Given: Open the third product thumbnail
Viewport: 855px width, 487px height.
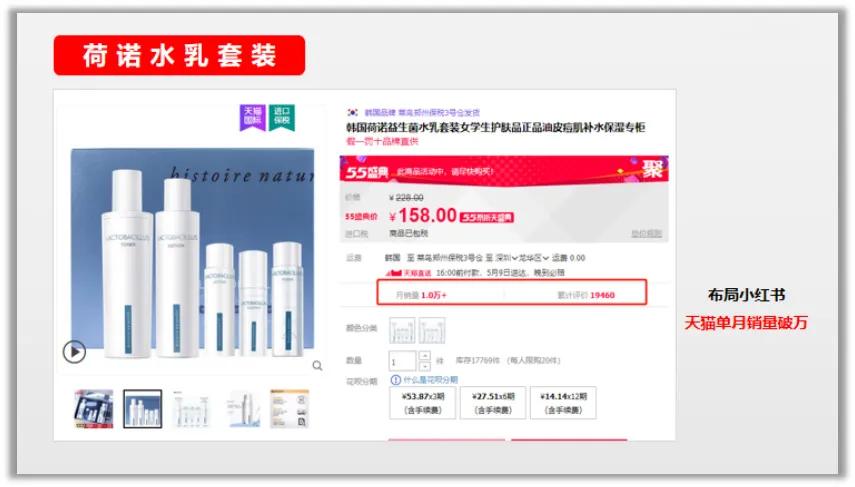Looking at the screenshot, I should click(x=191, y=409).
